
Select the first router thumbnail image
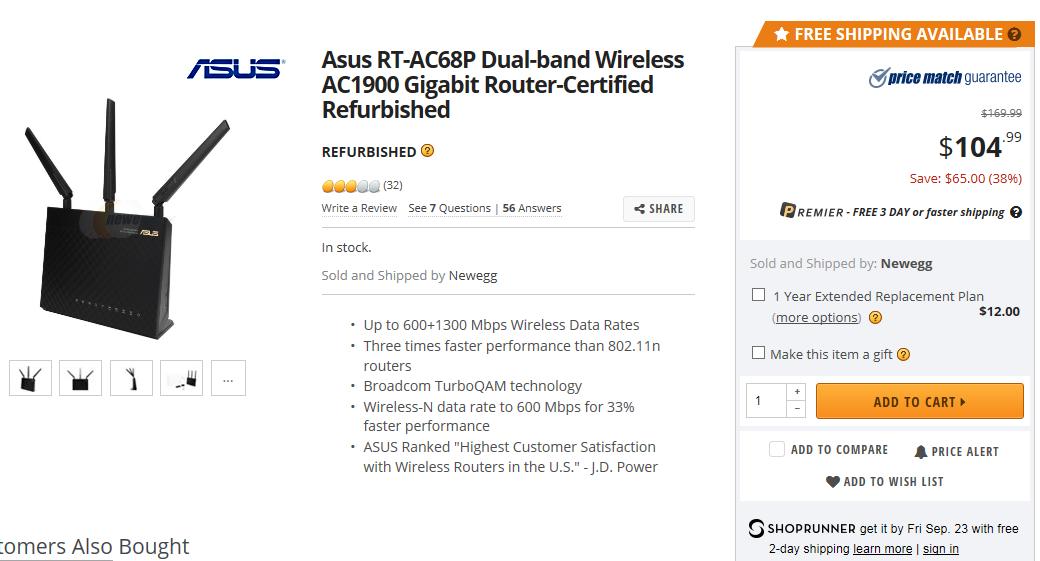click(31, 379)
